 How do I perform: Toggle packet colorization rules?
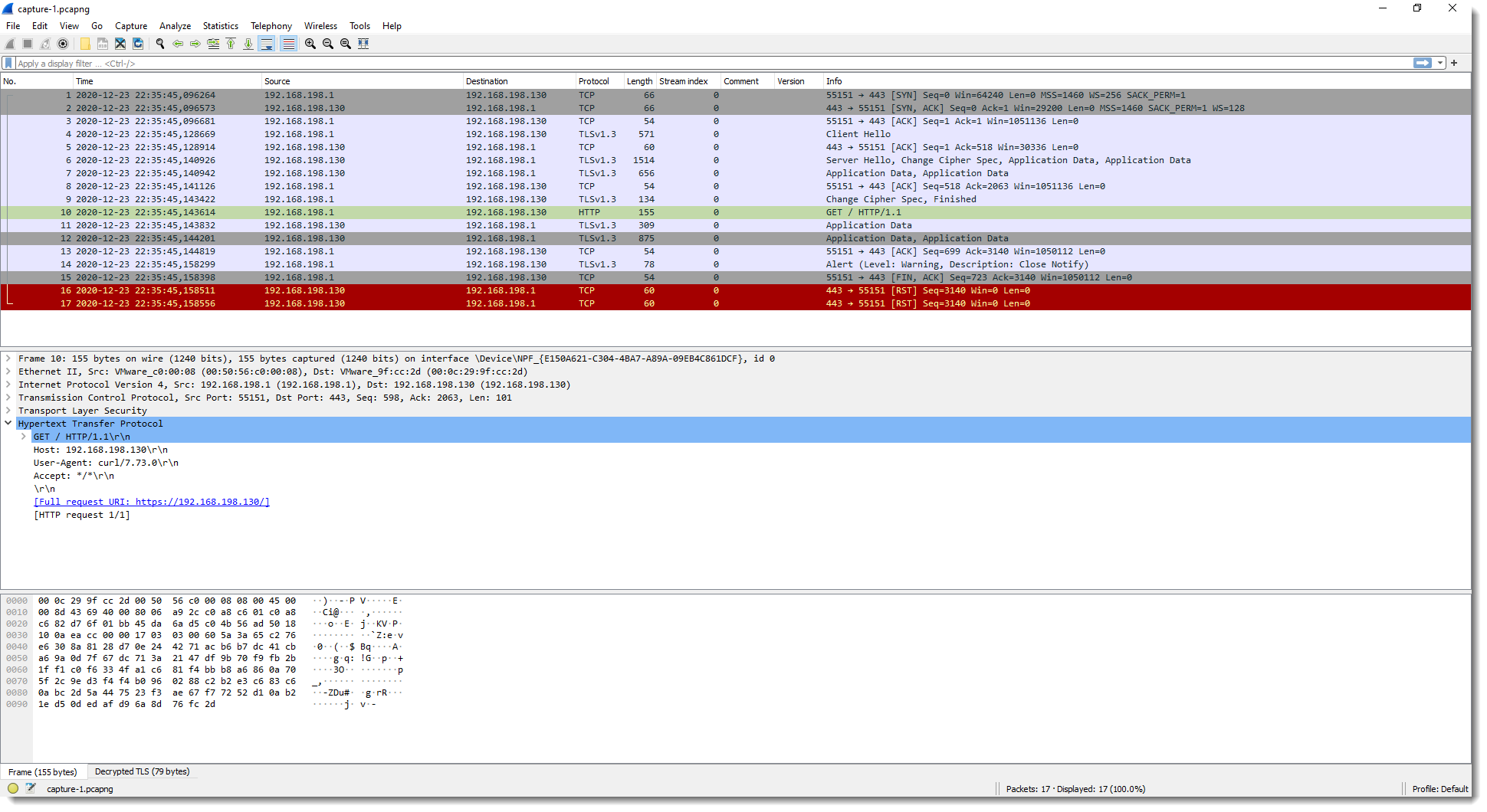288,44
